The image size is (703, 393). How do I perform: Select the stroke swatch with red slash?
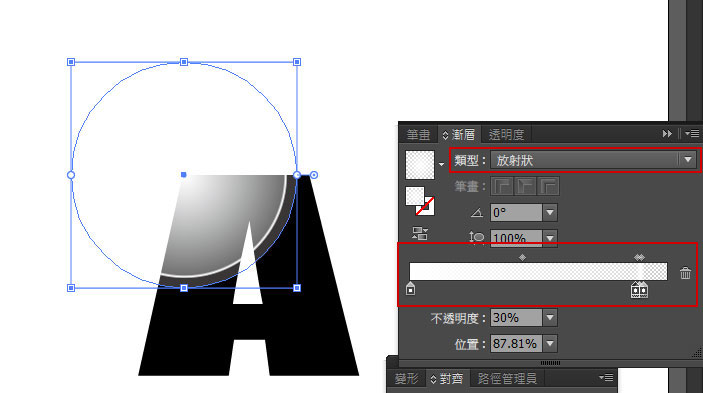(x=425, y=206)
